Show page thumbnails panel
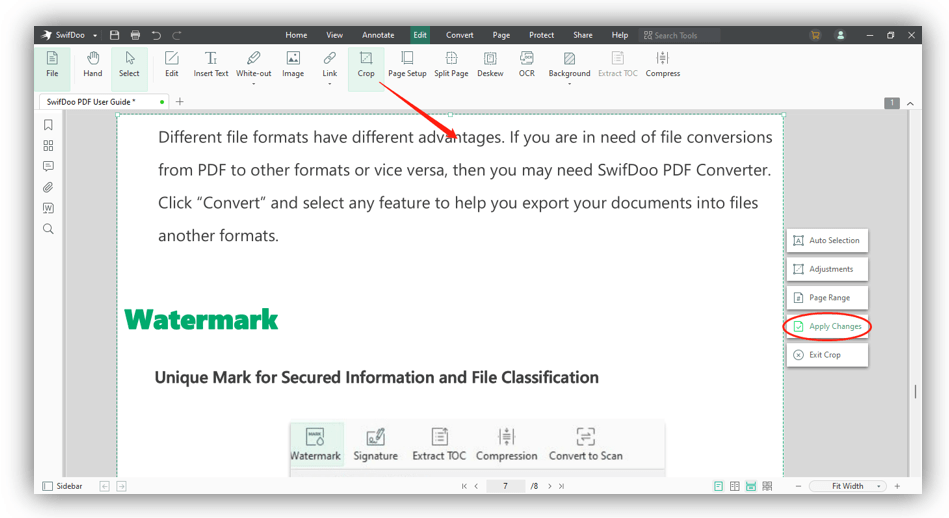Viewport: 949px width, 518px height. (48, 146)
